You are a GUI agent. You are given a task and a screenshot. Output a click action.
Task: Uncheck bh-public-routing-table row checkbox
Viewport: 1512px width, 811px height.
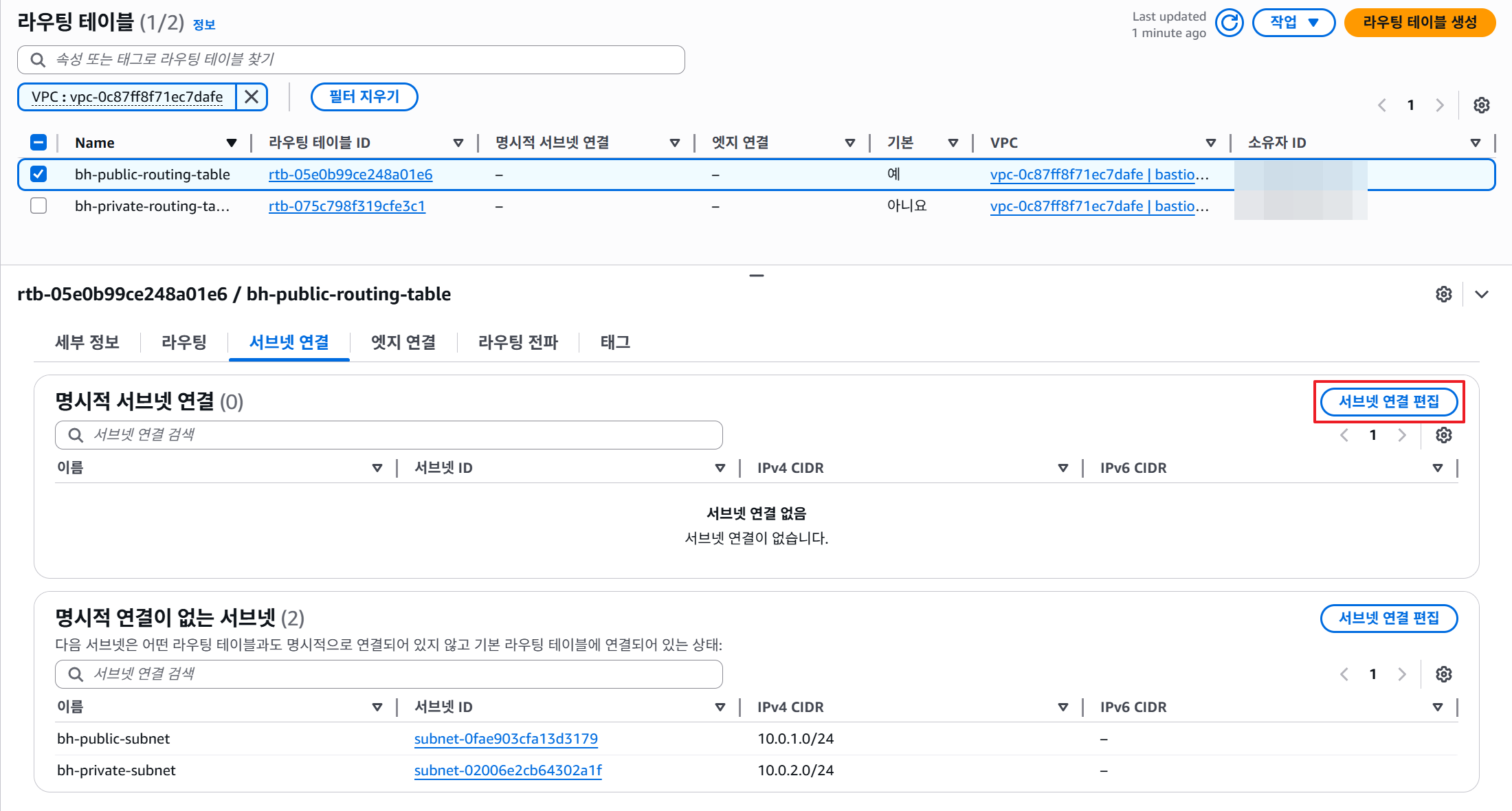coord(38,175)
